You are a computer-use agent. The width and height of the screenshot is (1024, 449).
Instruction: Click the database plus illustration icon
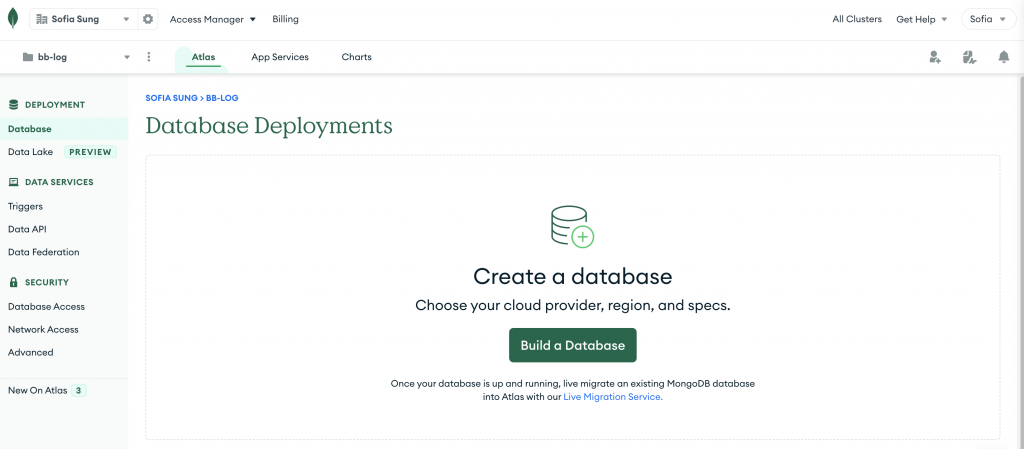click(572, 226)
